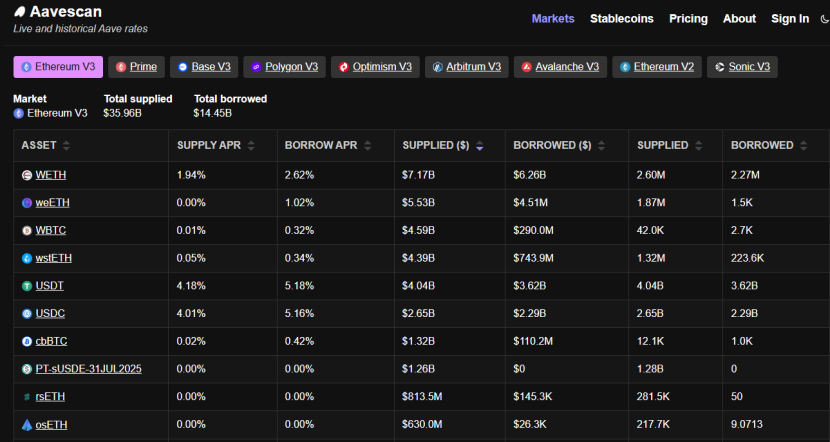Switch to Base V3 market tab
This screenshot has width=830, height=442.
tap(204, 67)
